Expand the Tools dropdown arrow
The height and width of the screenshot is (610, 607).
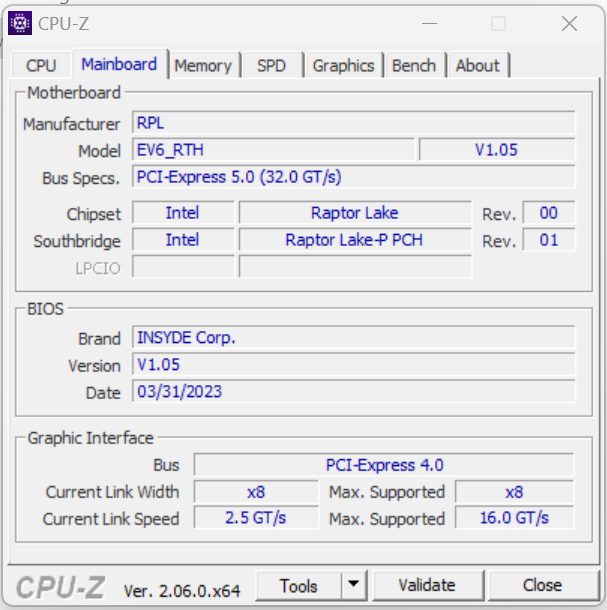(354, 586)
